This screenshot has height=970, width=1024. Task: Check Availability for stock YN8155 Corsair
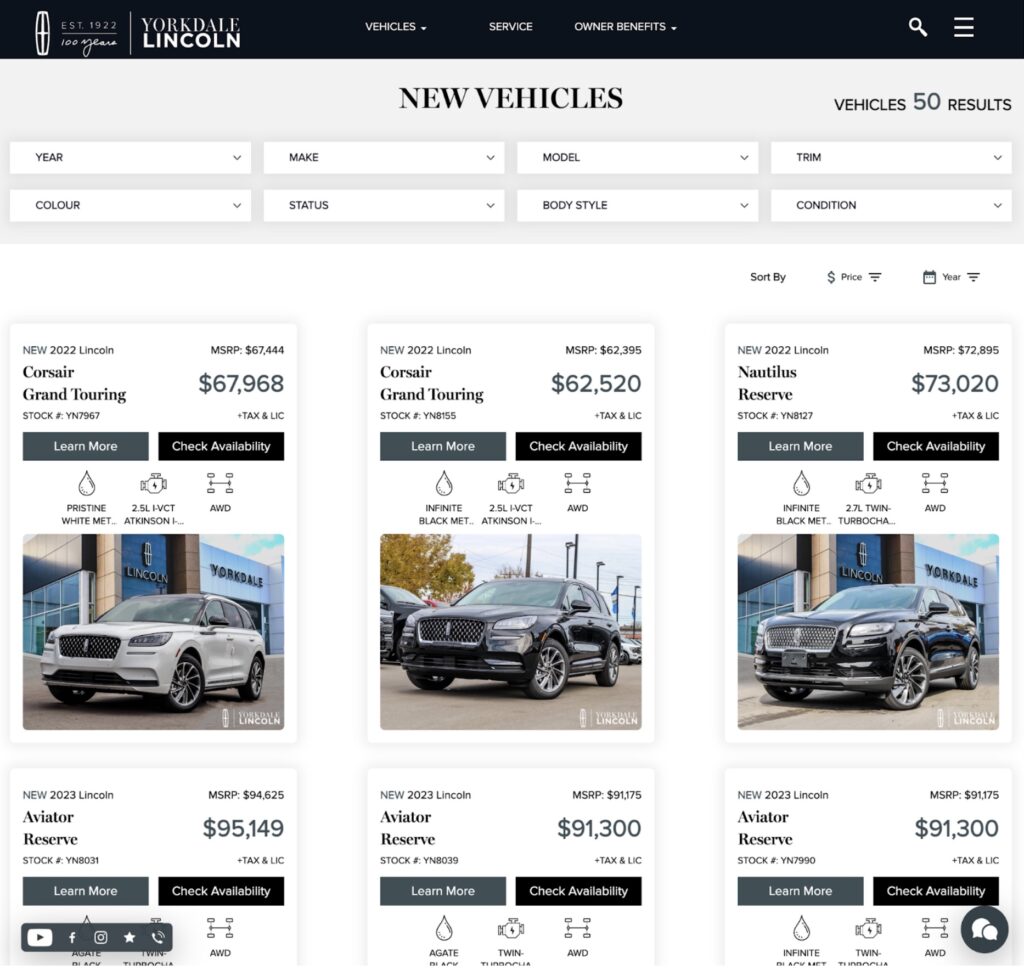click(x=578, y=446)
